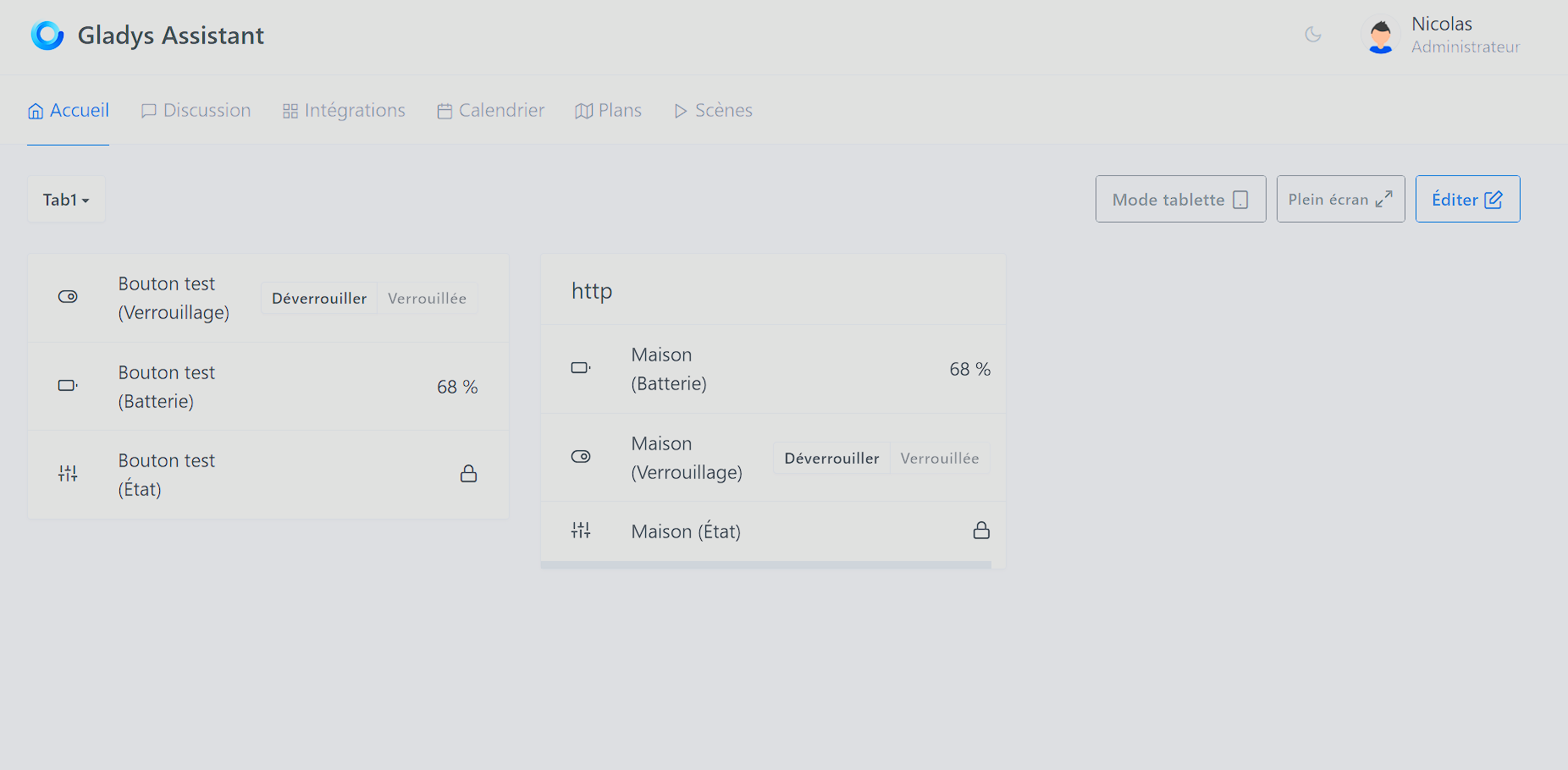This screenshot has width=1568, height=770.
Task: Enable Mode tablette
Action: click(1179, 199)
